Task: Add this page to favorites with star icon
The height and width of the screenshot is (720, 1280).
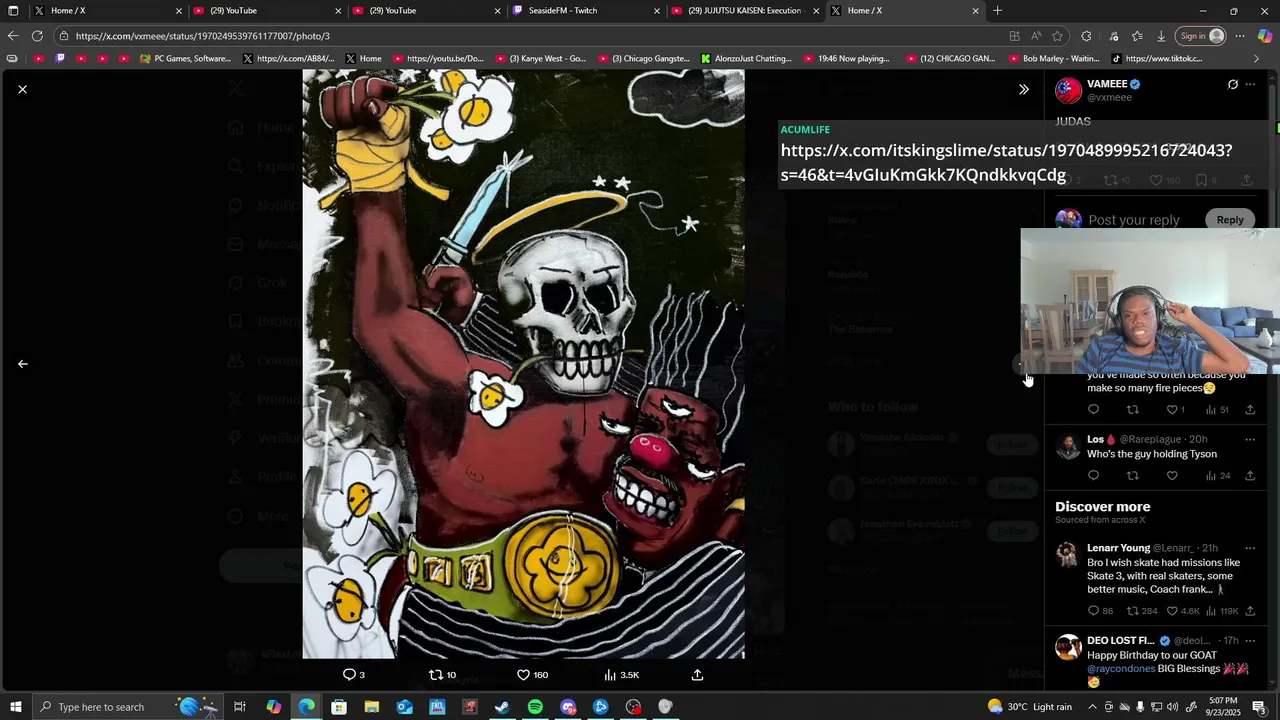Action: click(1057, 36)
